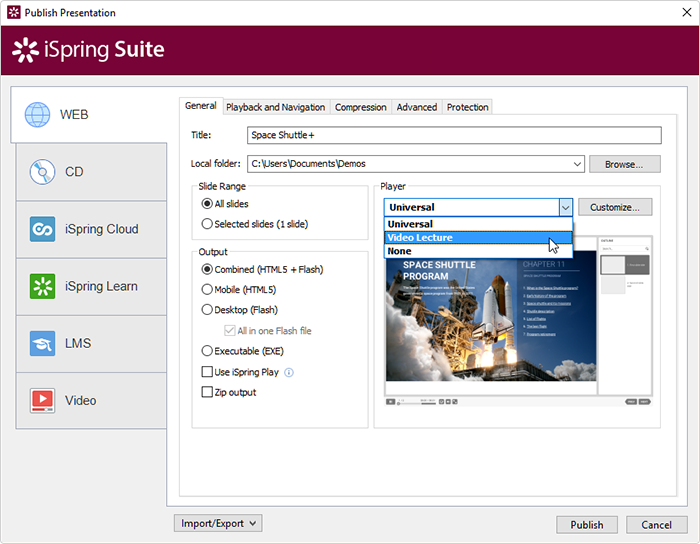Click the Cancel button

pos(657,525)
